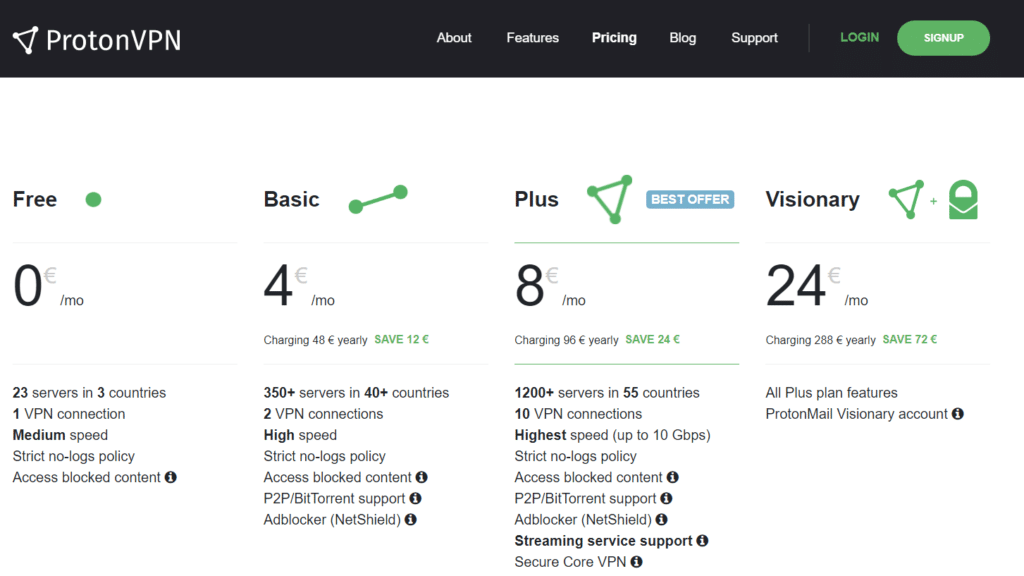Click info icon for Basic Access blocked content
The width and height of the screenshot is (1024, 576).
pos(421,477)
